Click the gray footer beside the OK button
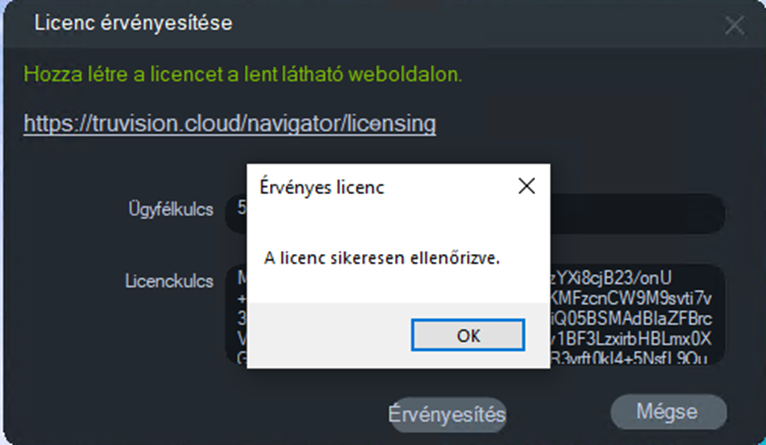Screen dimensions: 766x445 329,335
